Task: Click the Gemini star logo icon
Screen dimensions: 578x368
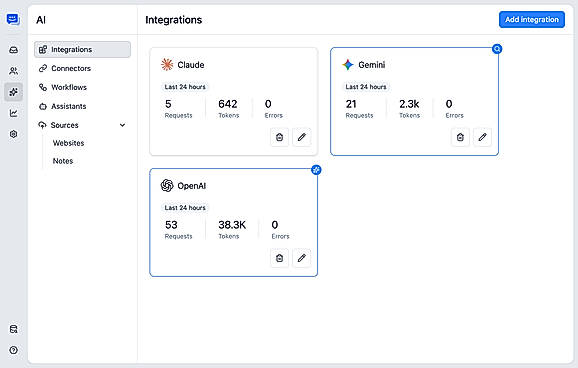Action: click(348, 65)
